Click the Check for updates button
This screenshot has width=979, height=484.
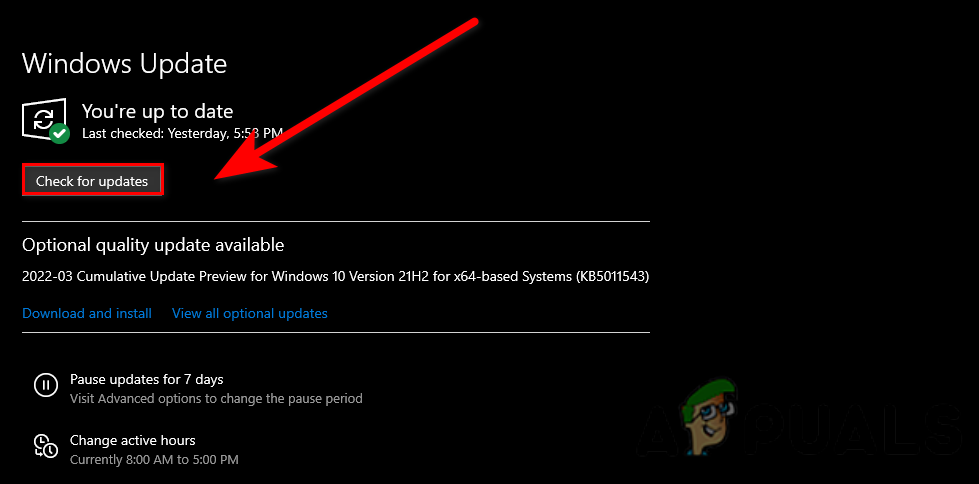(92, 180)
